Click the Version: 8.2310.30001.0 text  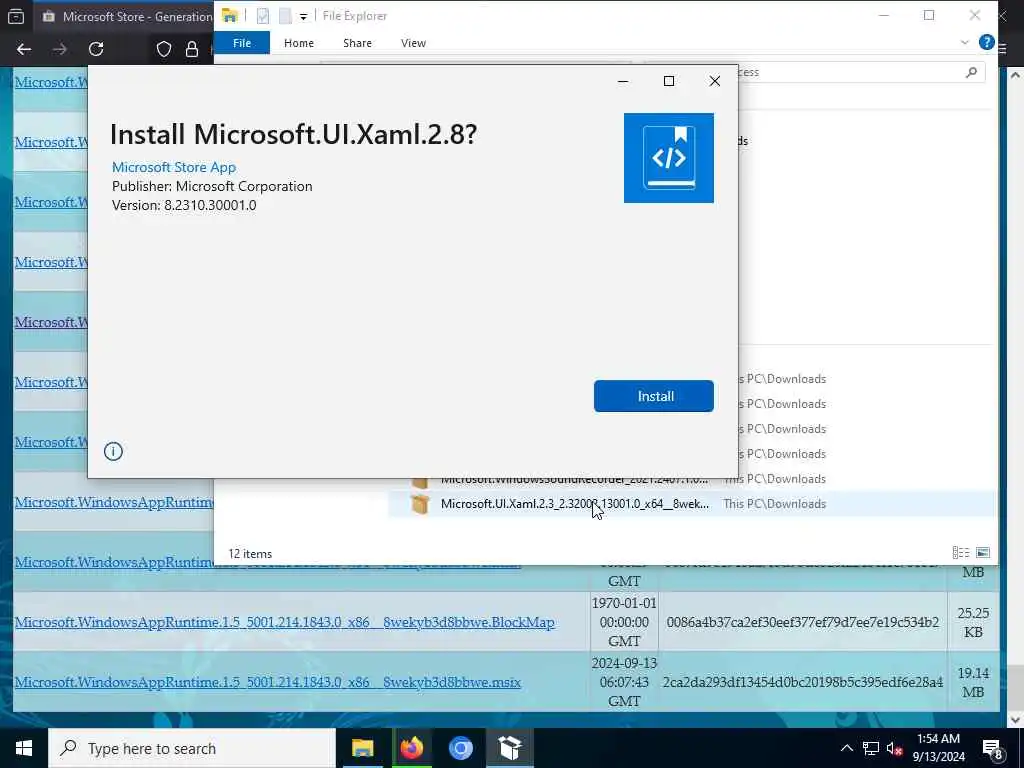[x=184, y=205]
